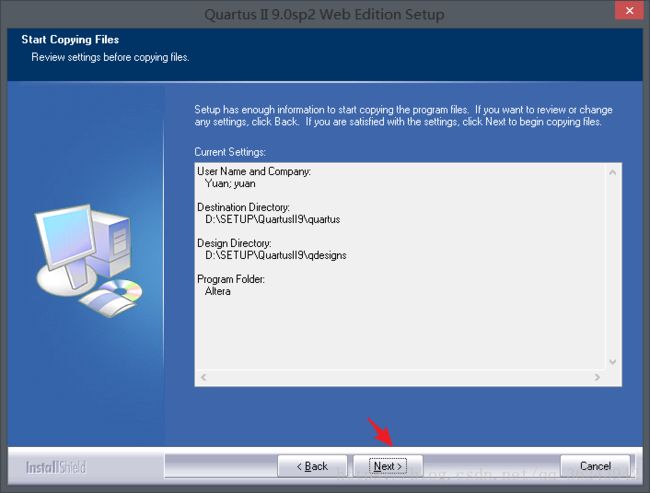
Task: Select the "Design Directory:" label
Action: click(234, 243)
